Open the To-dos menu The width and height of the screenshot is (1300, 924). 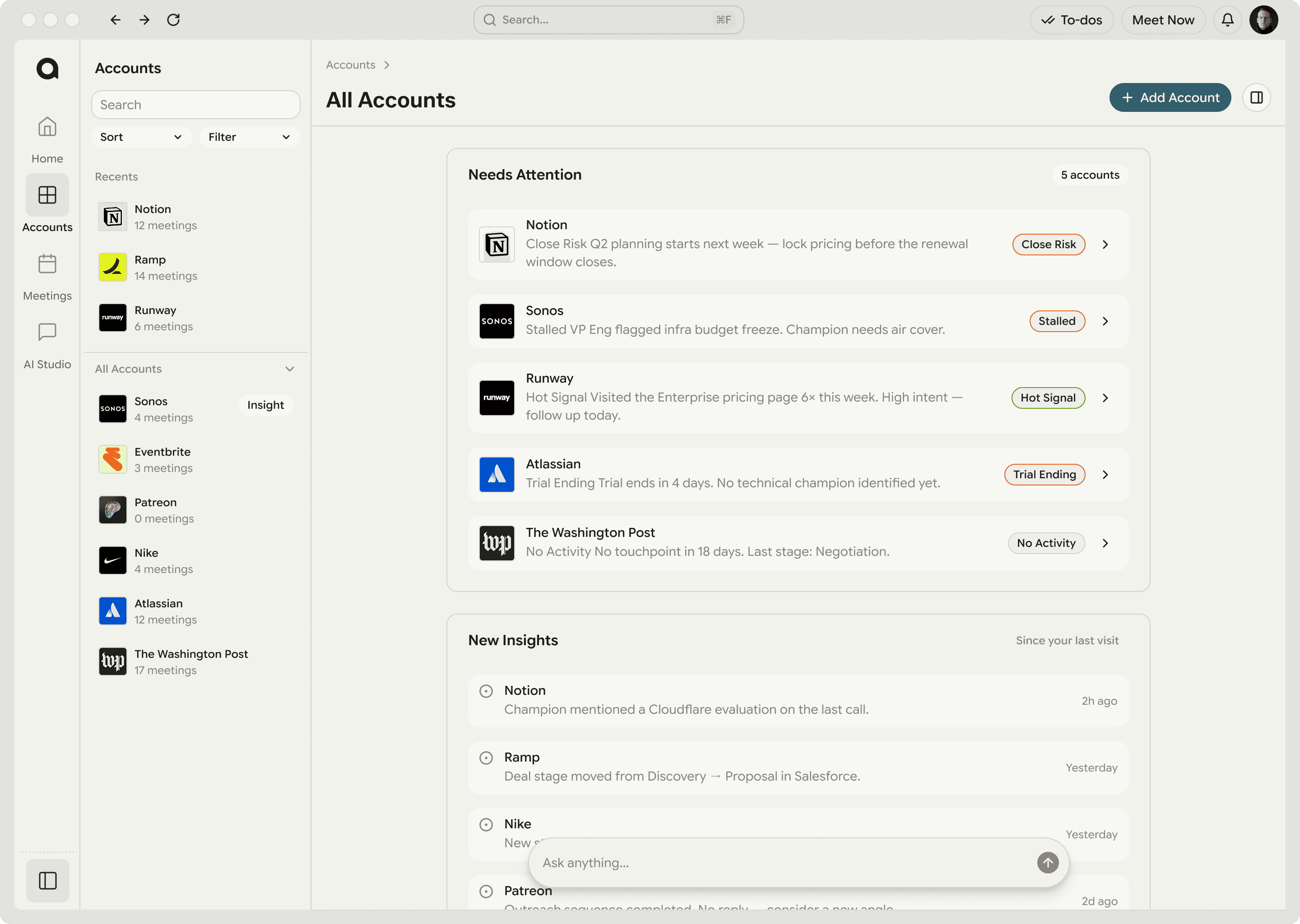(1071, 19)
